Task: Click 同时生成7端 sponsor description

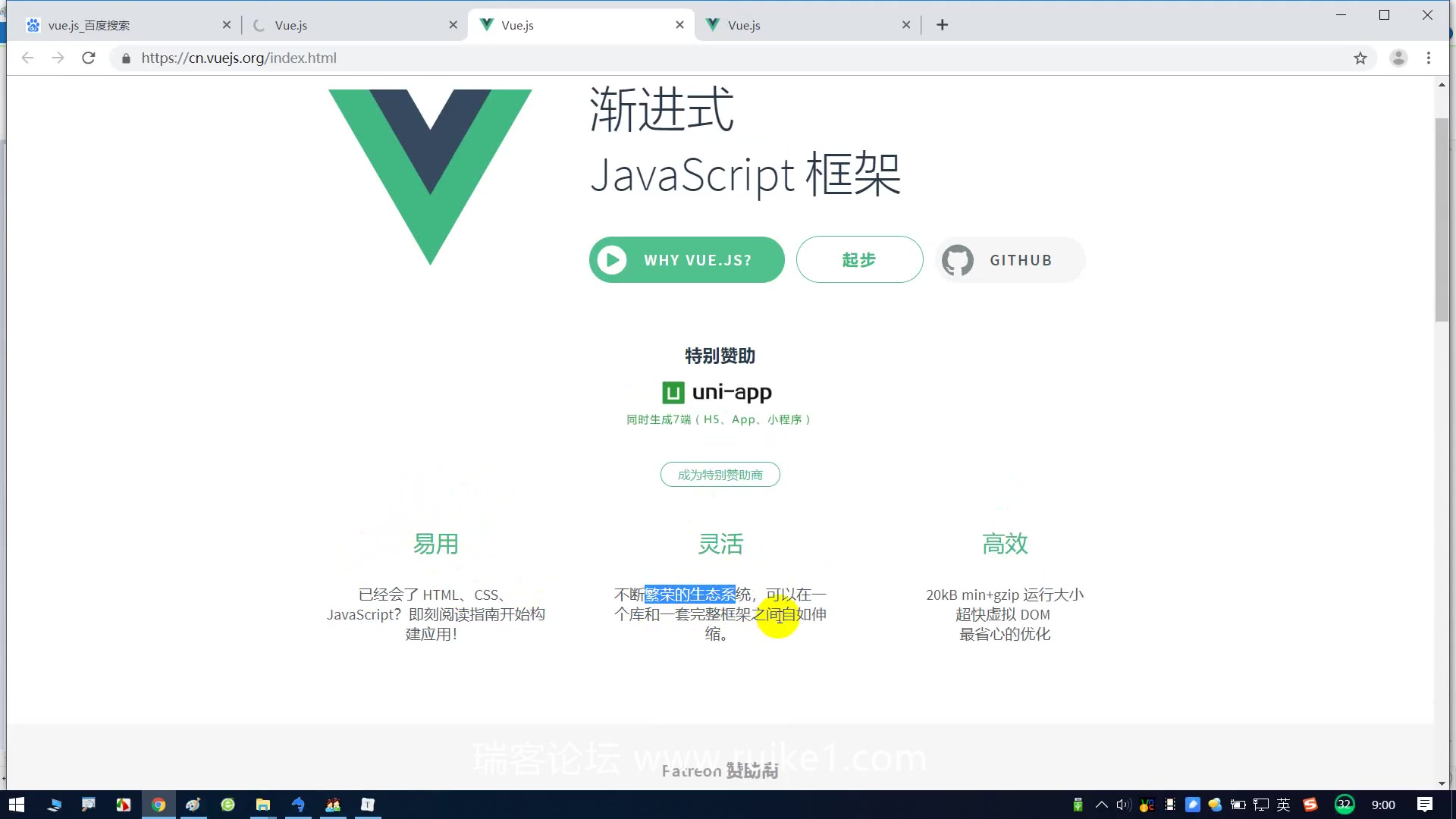Action: coord(718,419)
